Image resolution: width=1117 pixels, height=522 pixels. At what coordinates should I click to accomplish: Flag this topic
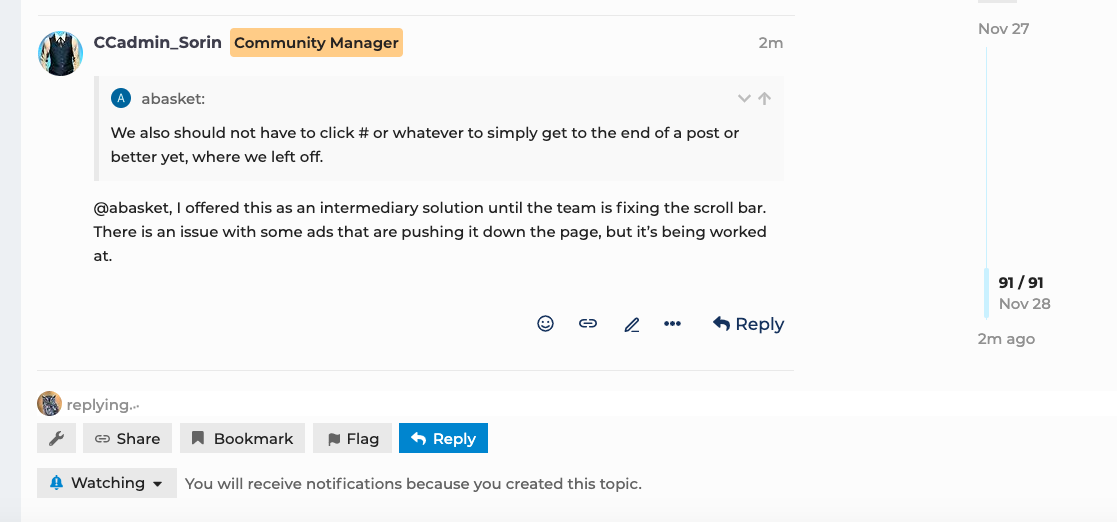click(x=351, y=438)
